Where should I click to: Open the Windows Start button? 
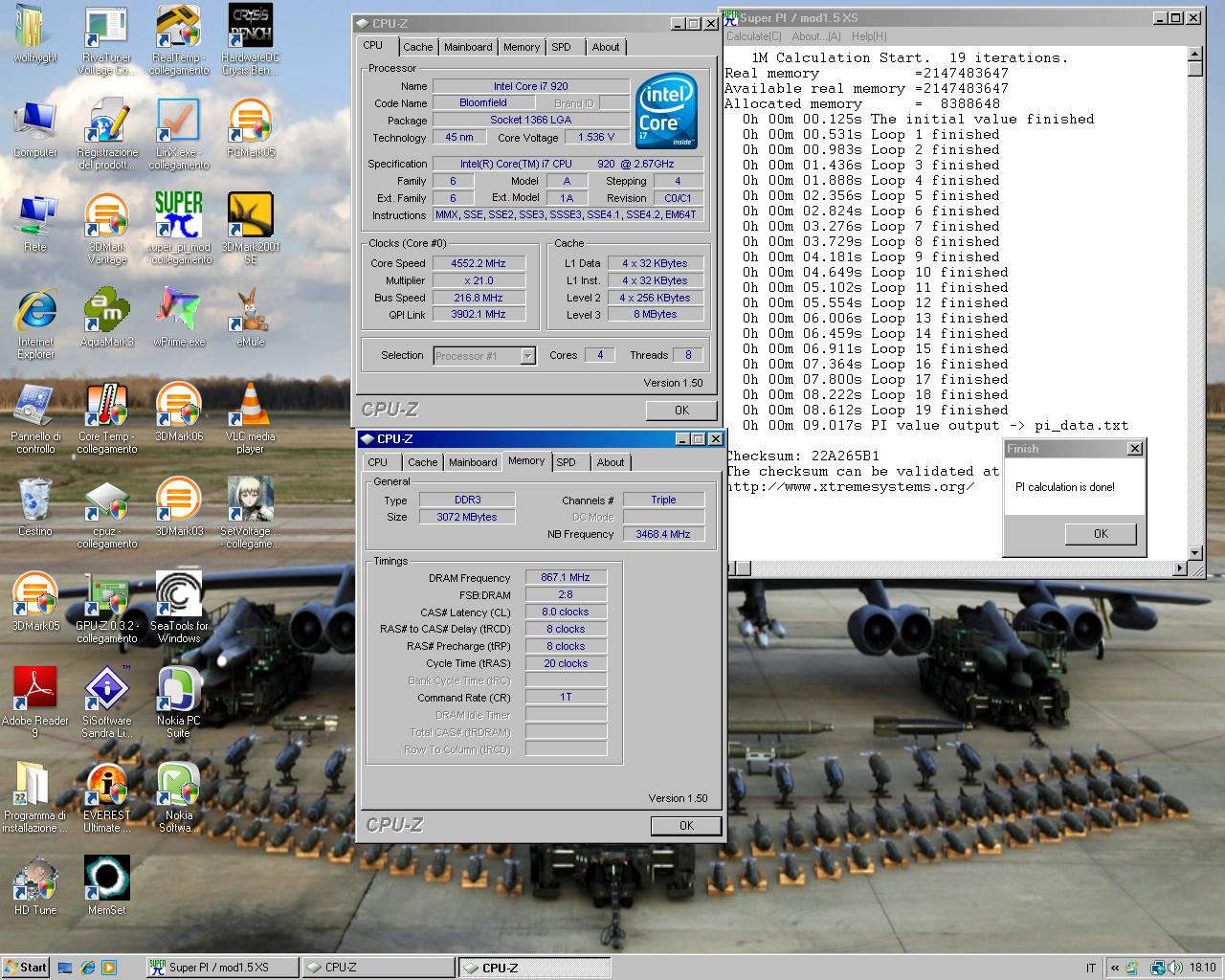pyautogui.click(x=25, y=967)
